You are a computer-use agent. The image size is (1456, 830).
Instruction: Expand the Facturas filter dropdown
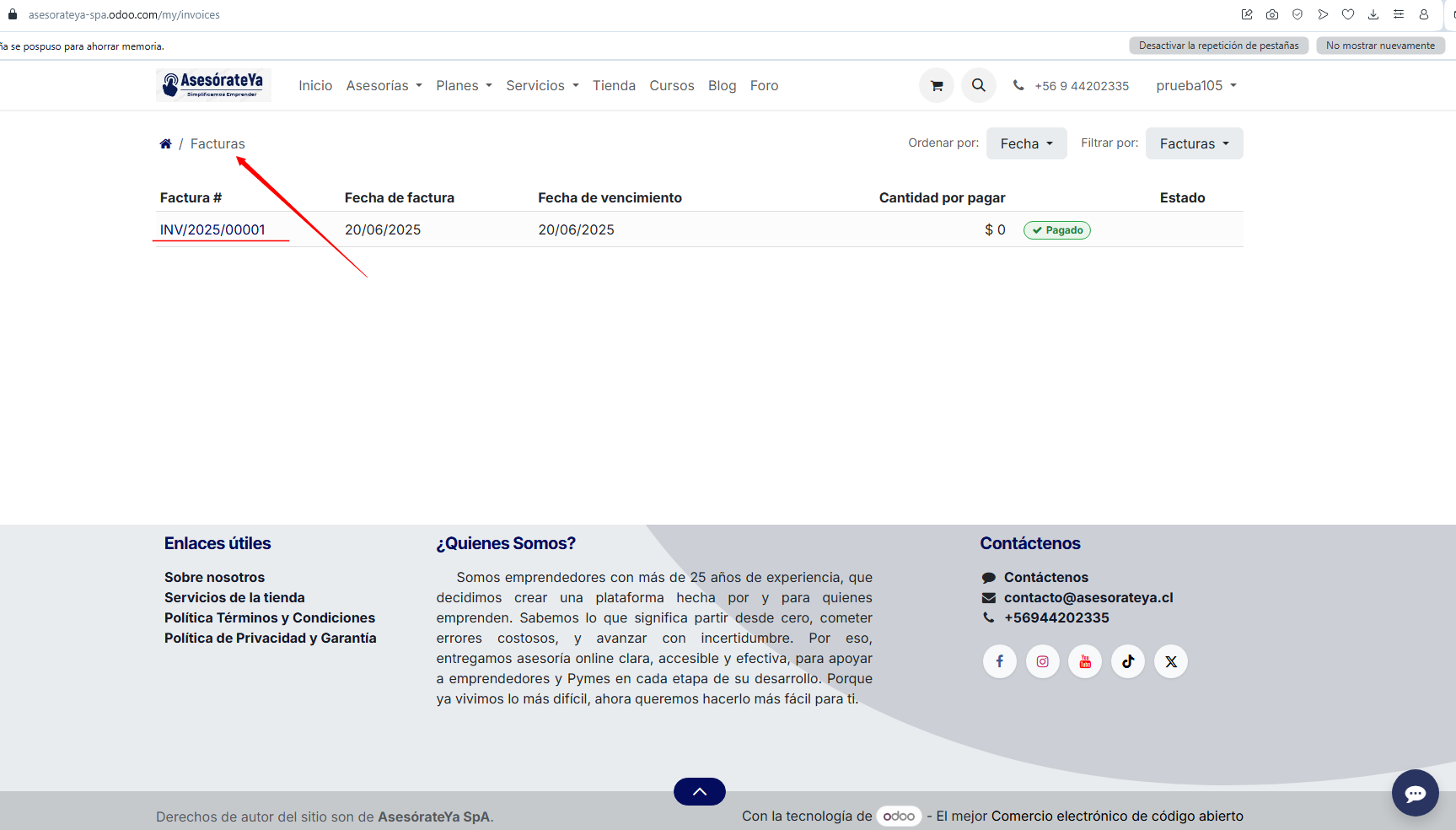tap(1194, 143)
